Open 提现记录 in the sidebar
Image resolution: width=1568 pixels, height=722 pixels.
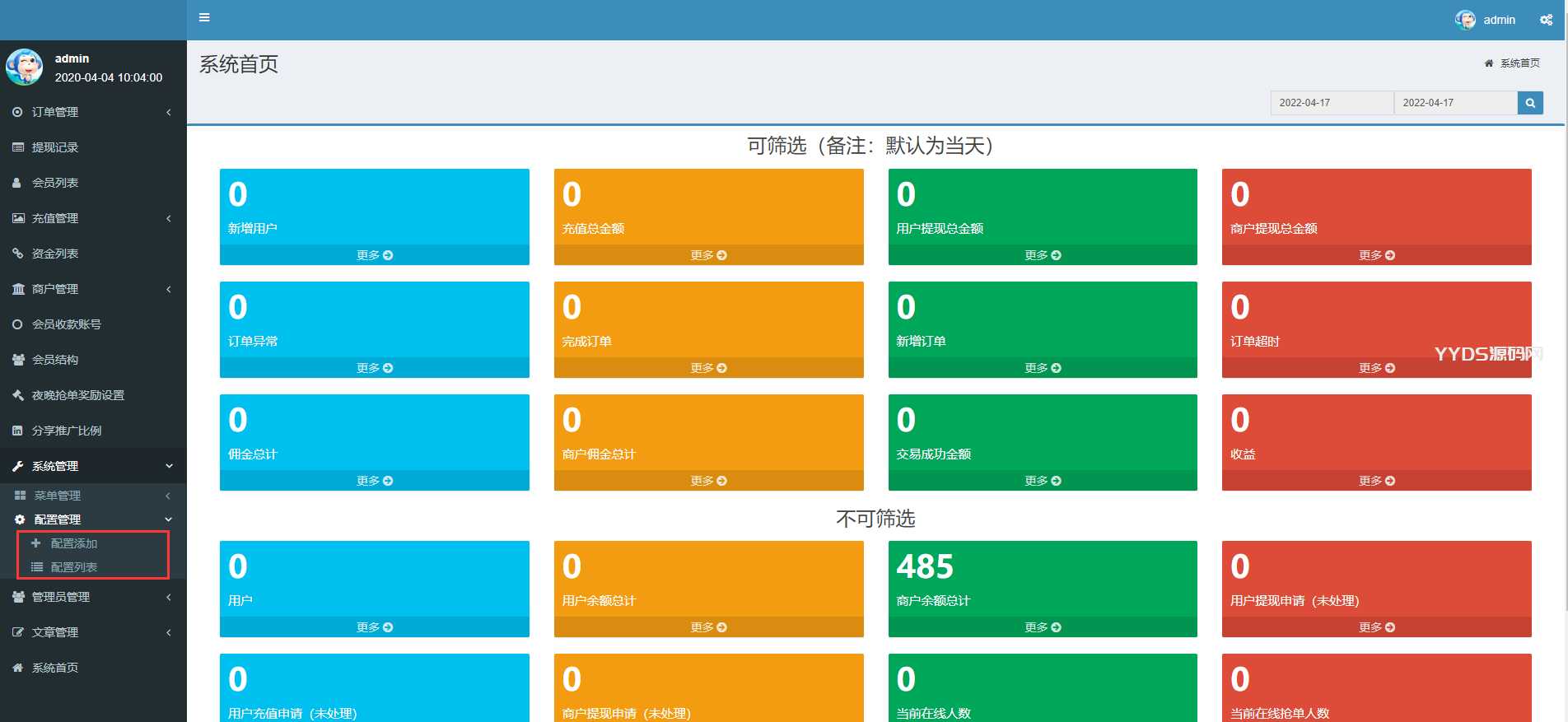[55, 147]
